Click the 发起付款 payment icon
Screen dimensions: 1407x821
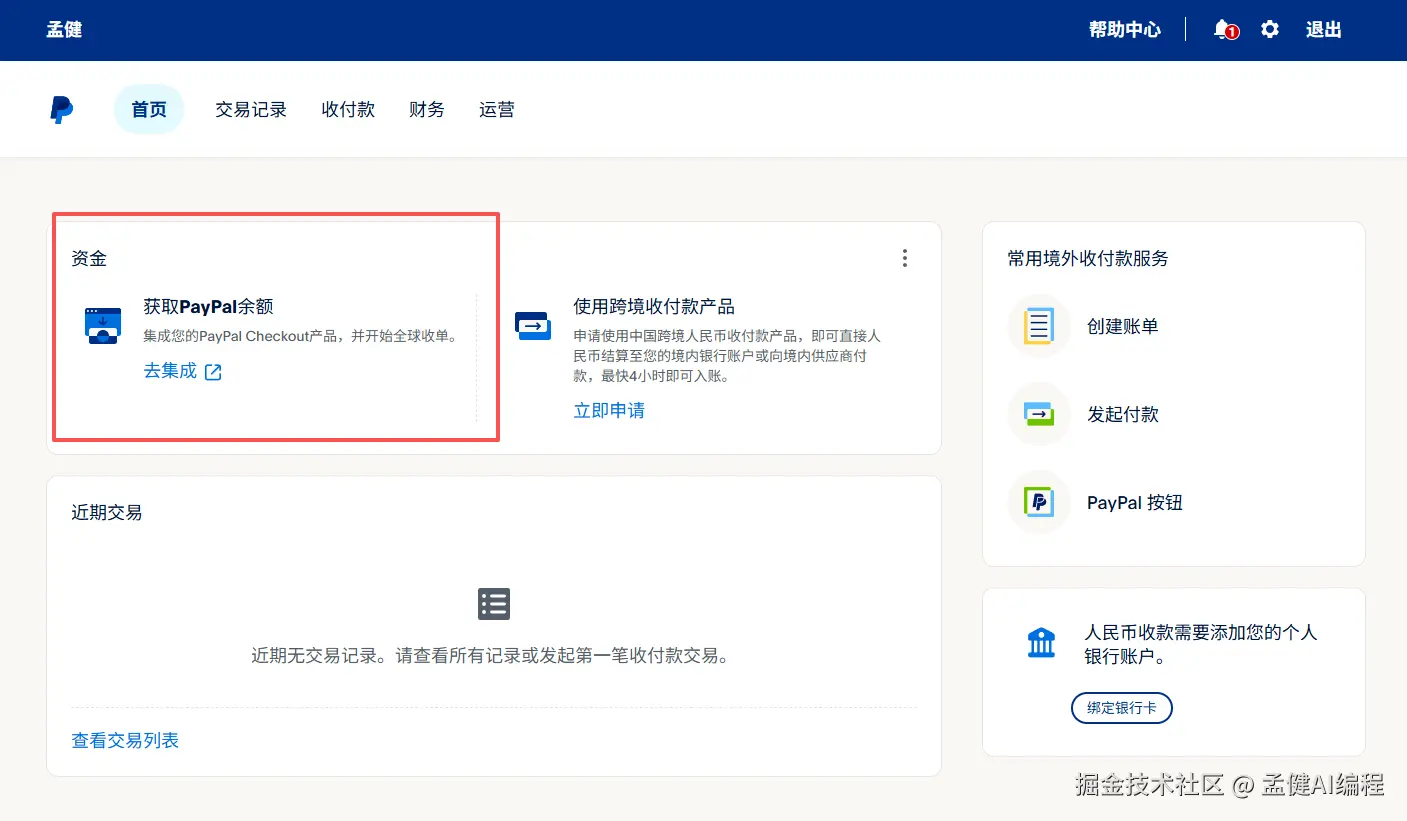[x=1039, y=414]
